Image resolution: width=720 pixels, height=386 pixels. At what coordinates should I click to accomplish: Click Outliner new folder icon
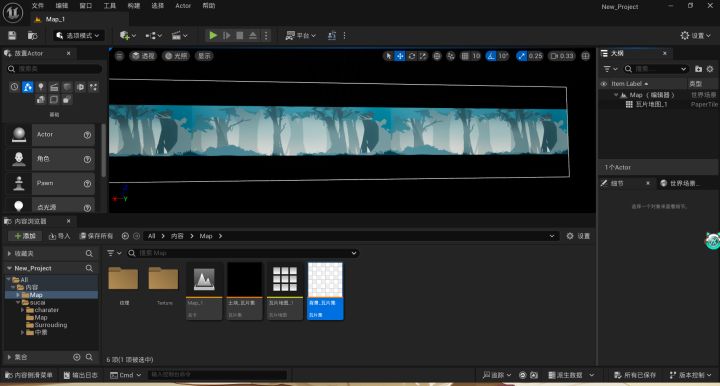(698, 69)
